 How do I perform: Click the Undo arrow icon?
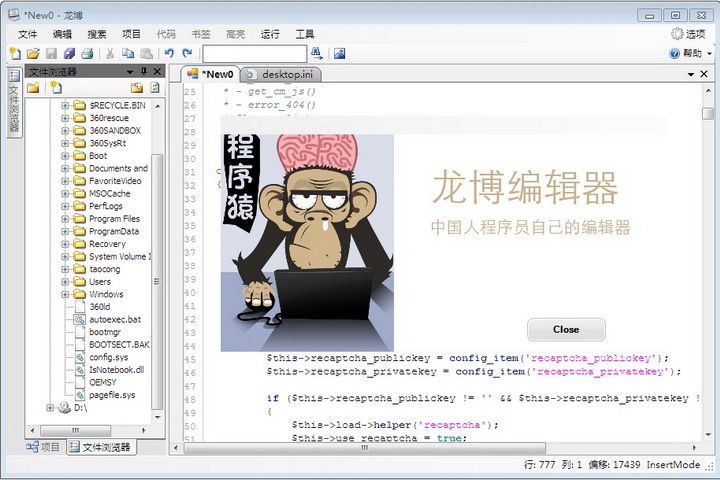[x=169, y=53]
